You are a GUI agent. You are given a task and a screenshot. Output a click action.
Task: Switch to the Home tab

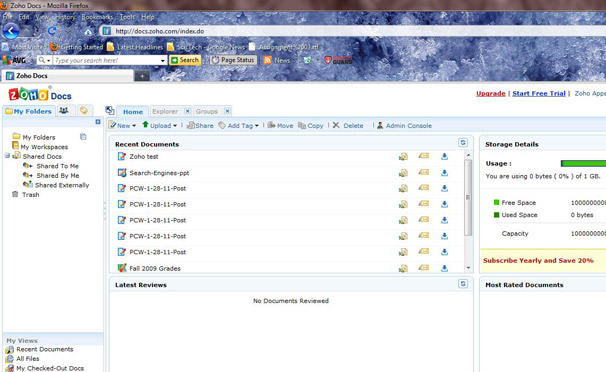(x=133, y=112)
